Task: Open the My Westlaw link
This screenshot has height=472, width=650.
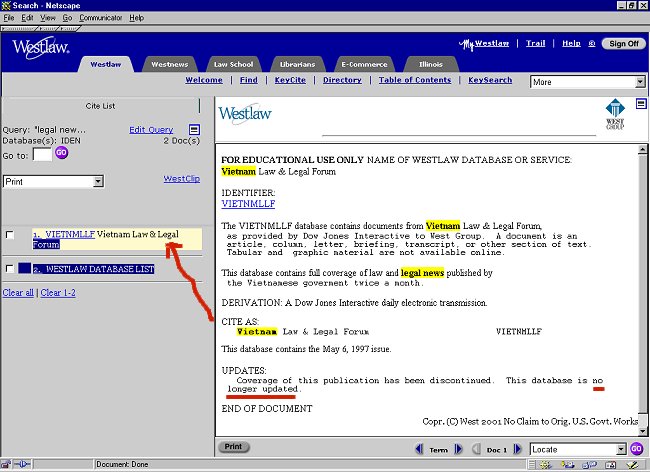Action: point(484,44)
